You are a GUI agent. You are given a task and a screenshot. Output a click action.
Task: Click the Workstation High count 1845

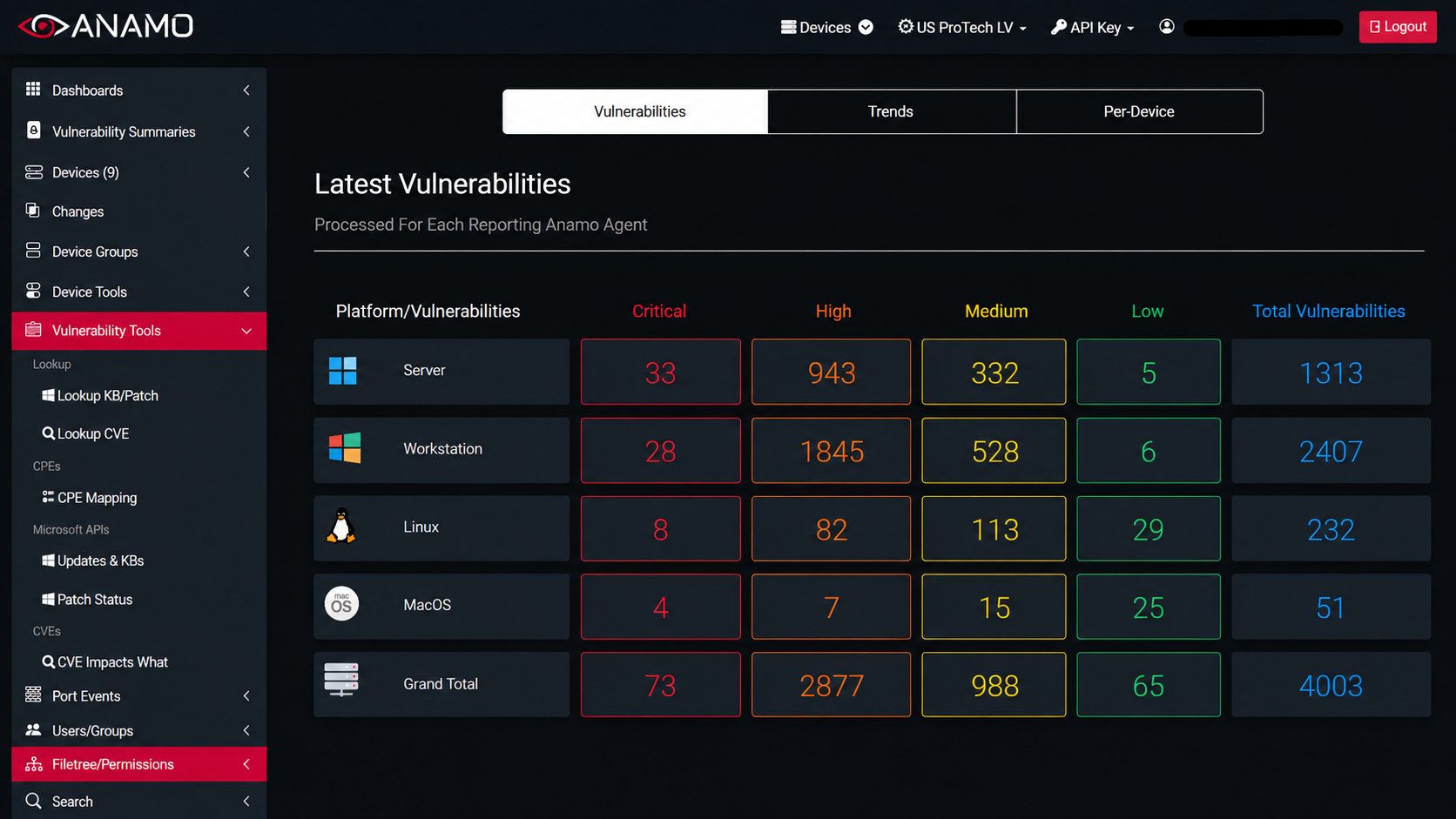[x=831, y=451]
